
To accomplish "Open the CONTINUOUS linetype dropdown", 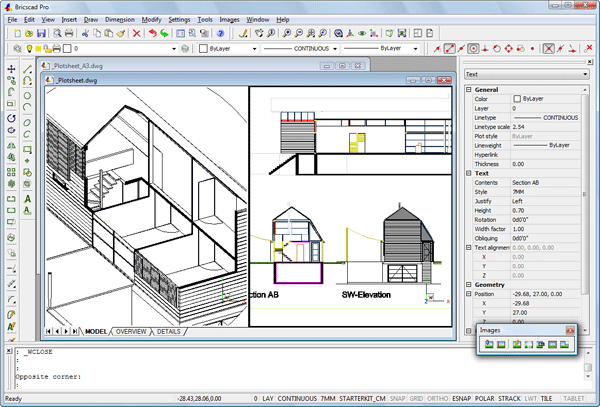I will point(335,49).
